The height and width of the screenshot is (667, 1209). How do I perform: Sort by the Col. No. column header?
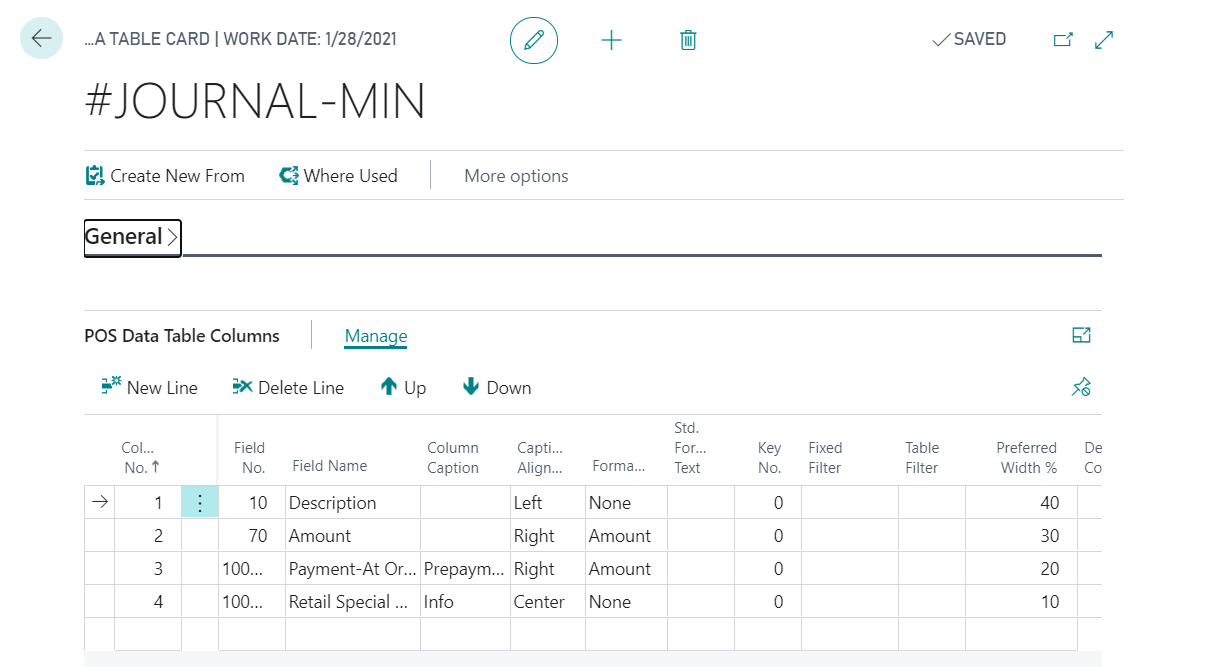point(138,458)
